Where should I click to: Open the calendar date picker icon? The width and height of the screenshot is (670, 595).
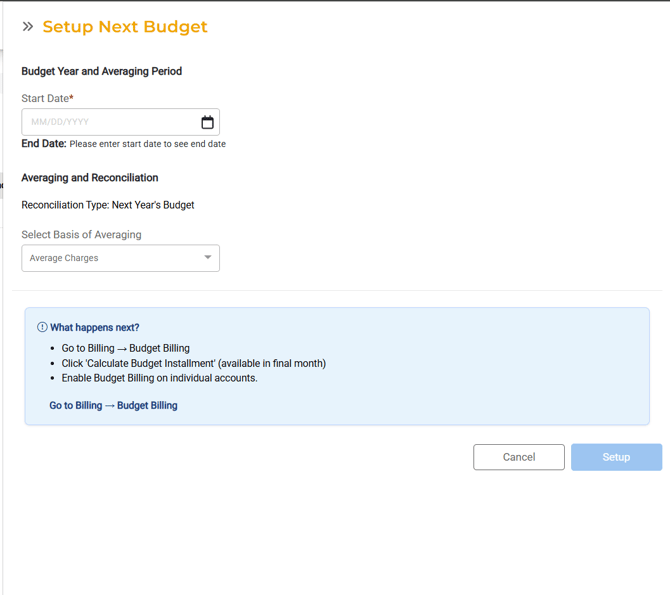(207, 122)
